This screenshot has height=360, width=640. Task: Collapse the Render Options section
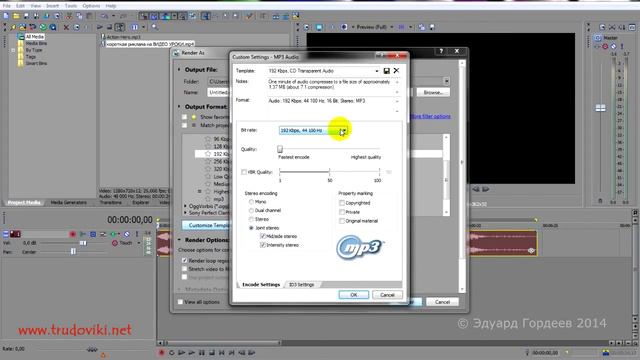point(179,240)
